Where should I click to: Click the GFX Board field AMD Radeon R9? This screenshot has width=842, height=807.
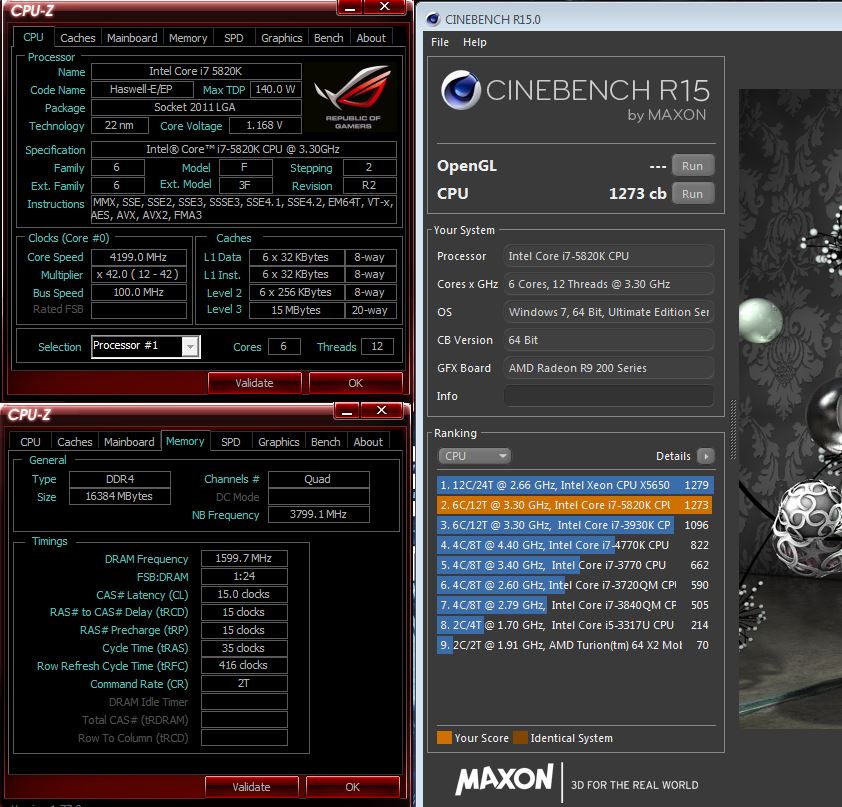608,368
